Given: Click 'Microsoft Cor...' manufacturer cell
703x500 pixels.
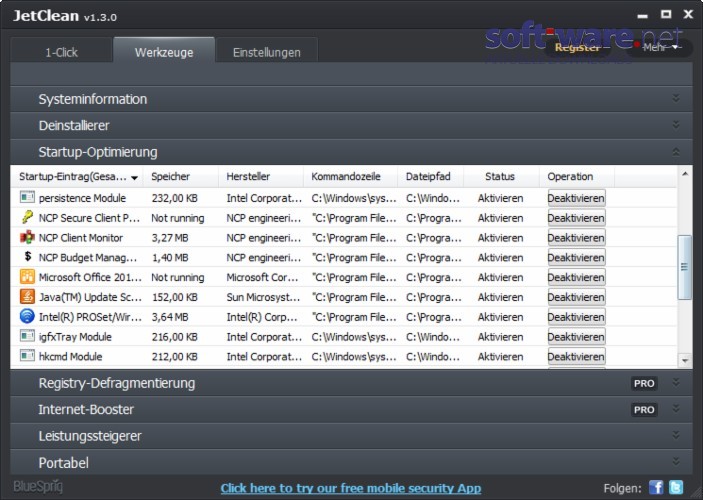Looking at the screenshot, I should [x=262, y=278].
